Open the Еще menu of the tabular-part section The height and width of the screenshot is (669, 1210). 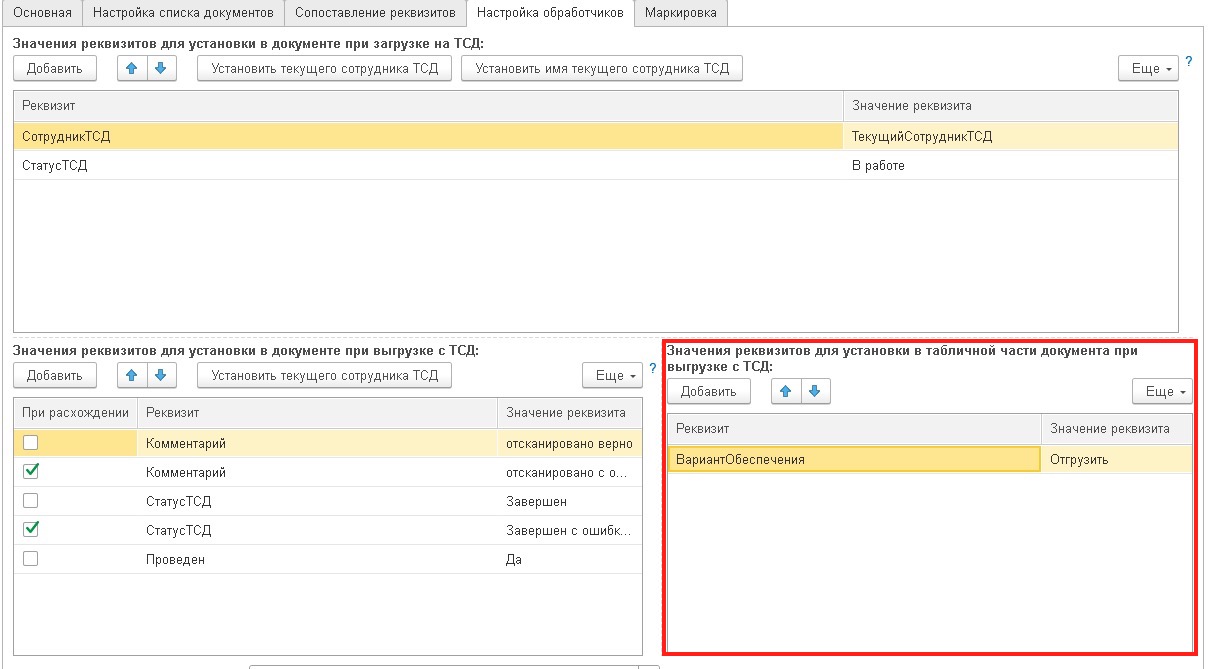[x=1162, y=391]
